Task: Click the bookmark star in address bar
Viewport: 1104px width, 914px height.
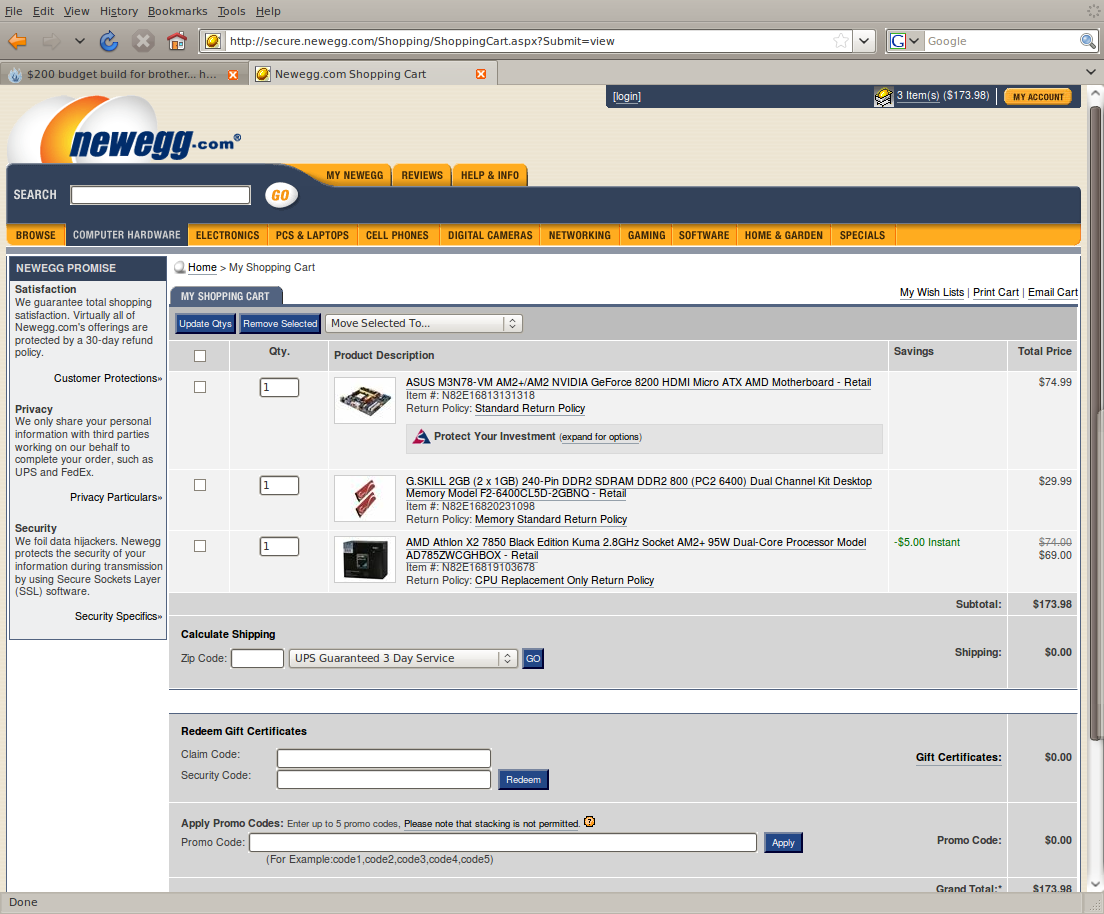Action: click(x=841, y=41)
